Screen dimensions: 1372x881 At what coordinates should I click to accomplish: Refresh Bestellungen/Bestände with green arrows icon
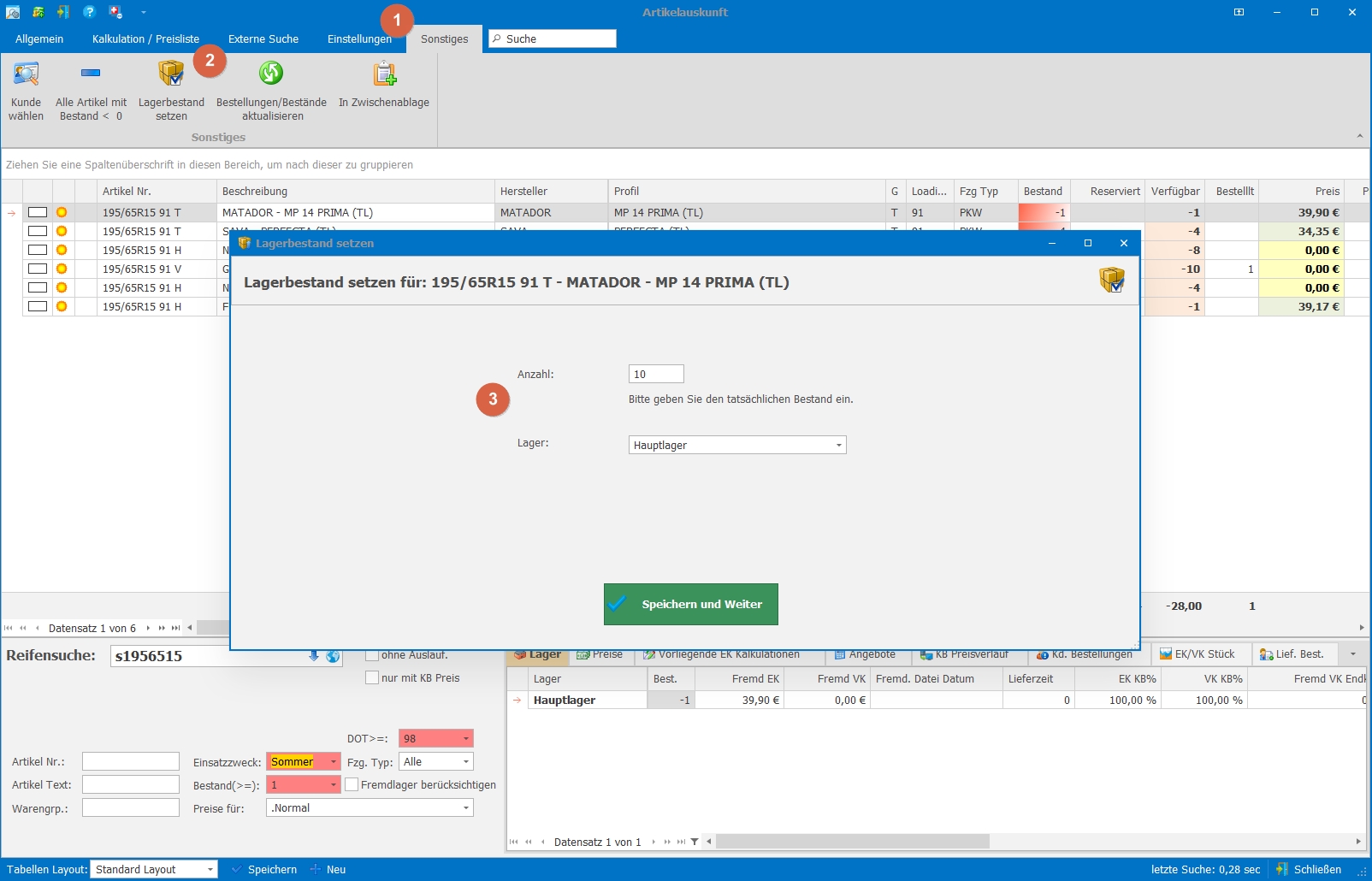[271, 74]
